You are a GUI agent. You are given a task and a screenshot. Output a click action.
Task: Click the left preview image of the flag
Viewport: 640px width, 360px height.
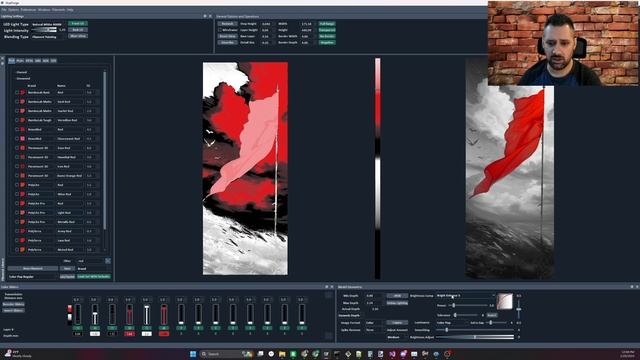click(245, 169)
